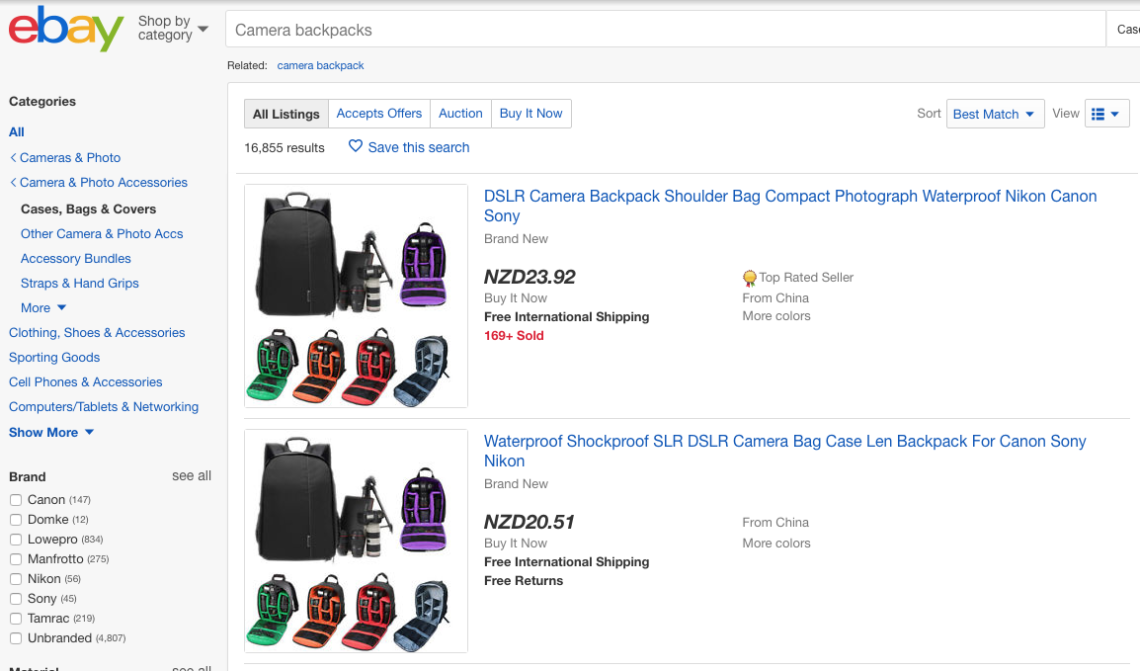Select the Tamrac brand checkbox

coord(15,619)
